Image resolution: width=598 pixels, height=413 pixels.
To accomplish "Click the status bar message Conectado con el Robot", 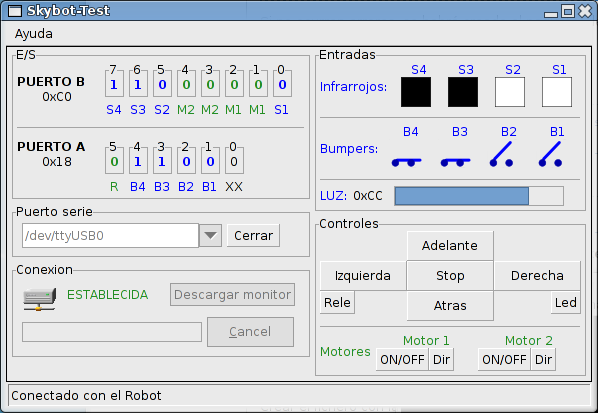I will pos(87,395).
